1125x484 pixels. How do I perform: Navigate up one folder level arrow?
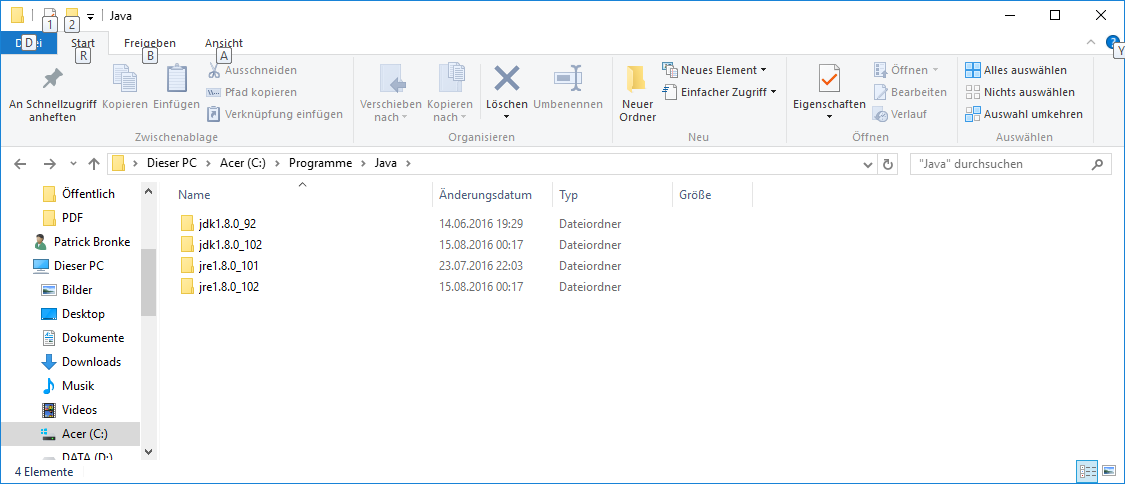(94, 164)
